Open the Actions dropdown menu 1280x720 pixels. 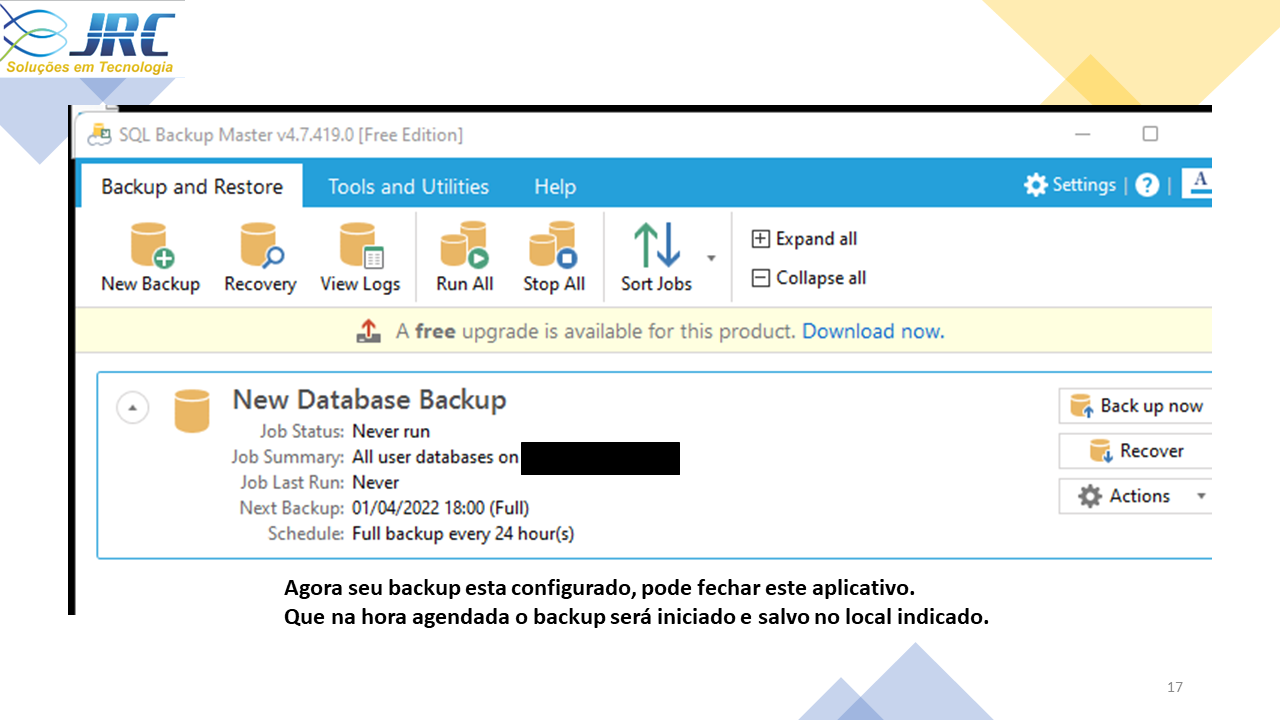(x=1136, y=496)
